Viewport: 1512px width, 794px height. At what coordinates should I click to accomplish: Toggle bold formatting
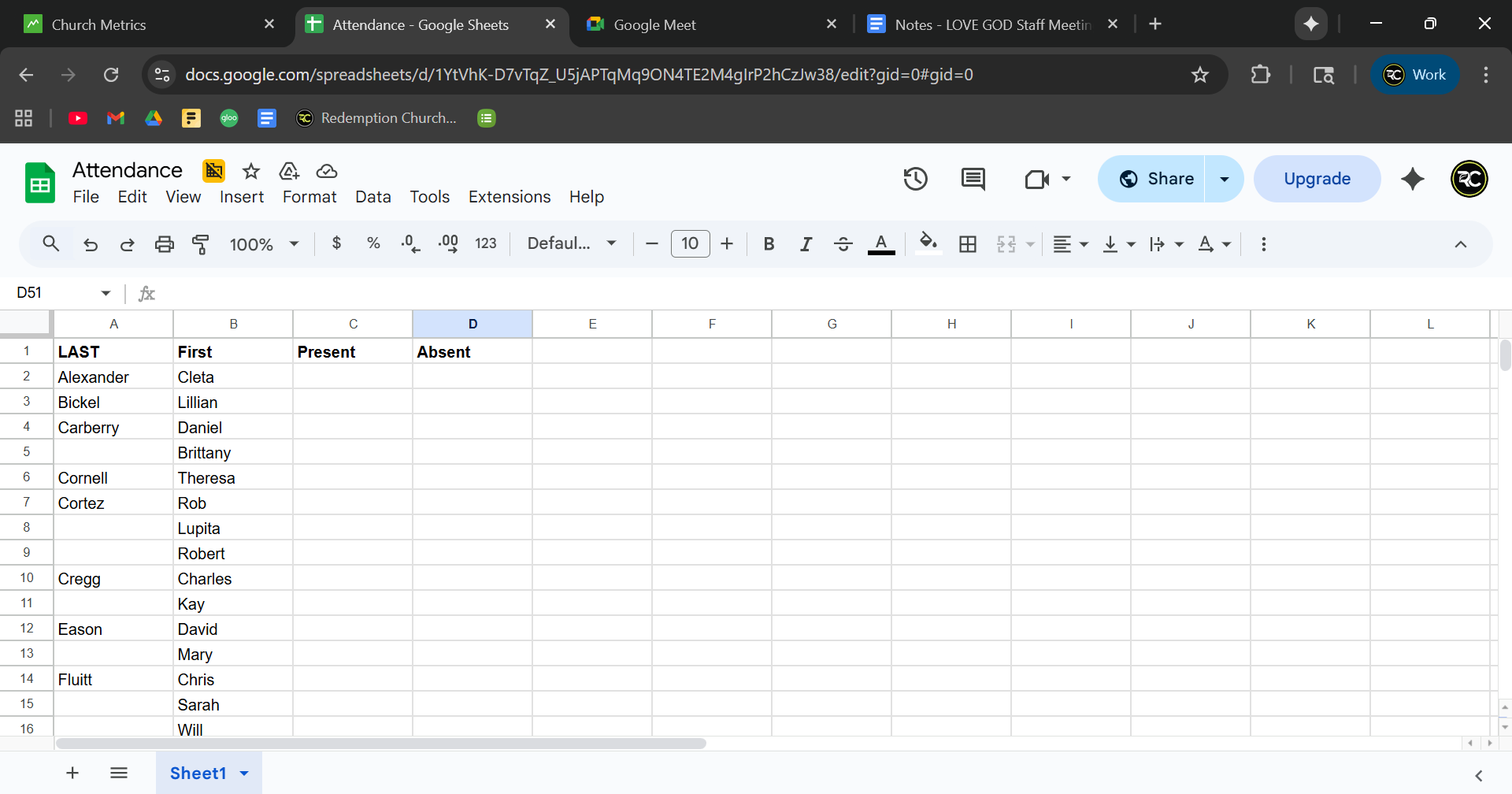pyautogui.click(x=769, y=244)
